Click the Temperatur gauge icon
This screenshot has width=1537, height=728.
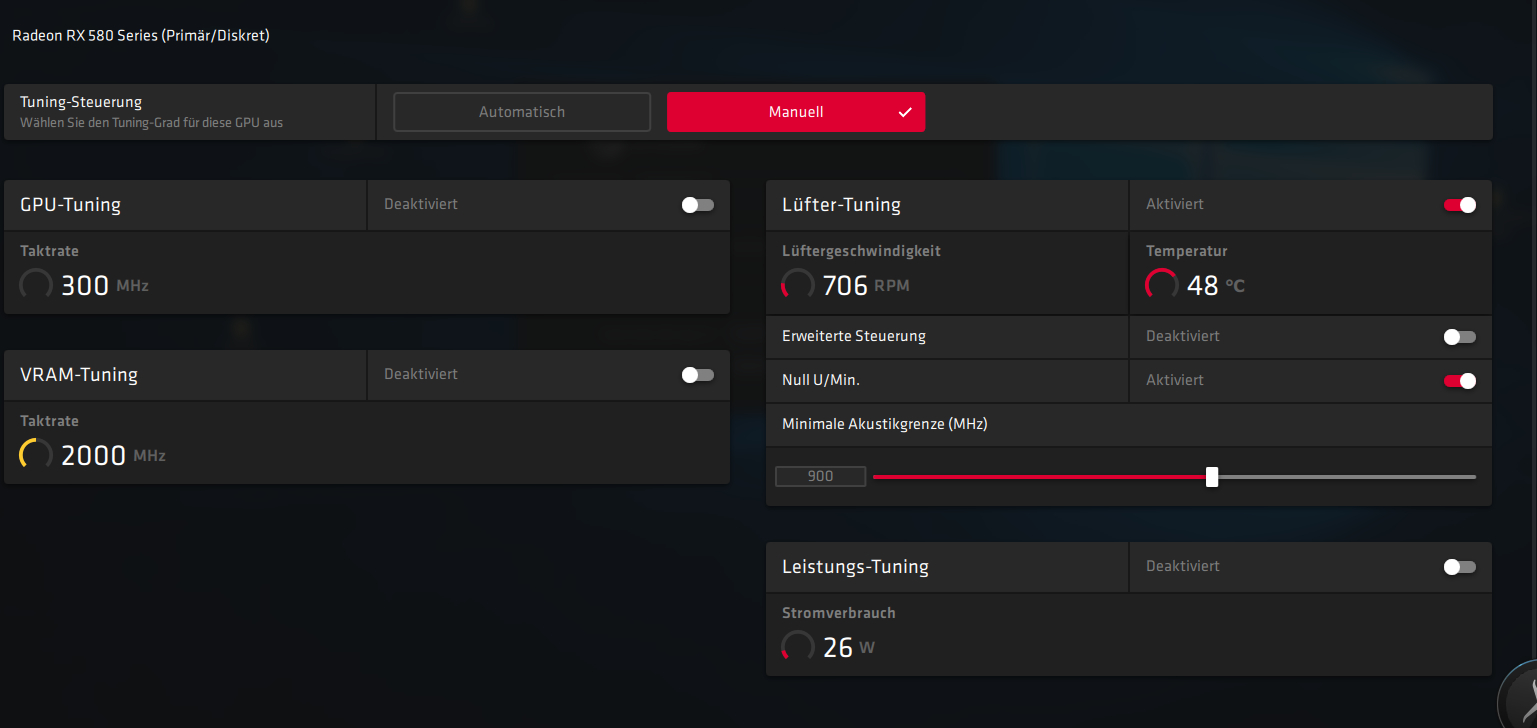[1162, 285]
